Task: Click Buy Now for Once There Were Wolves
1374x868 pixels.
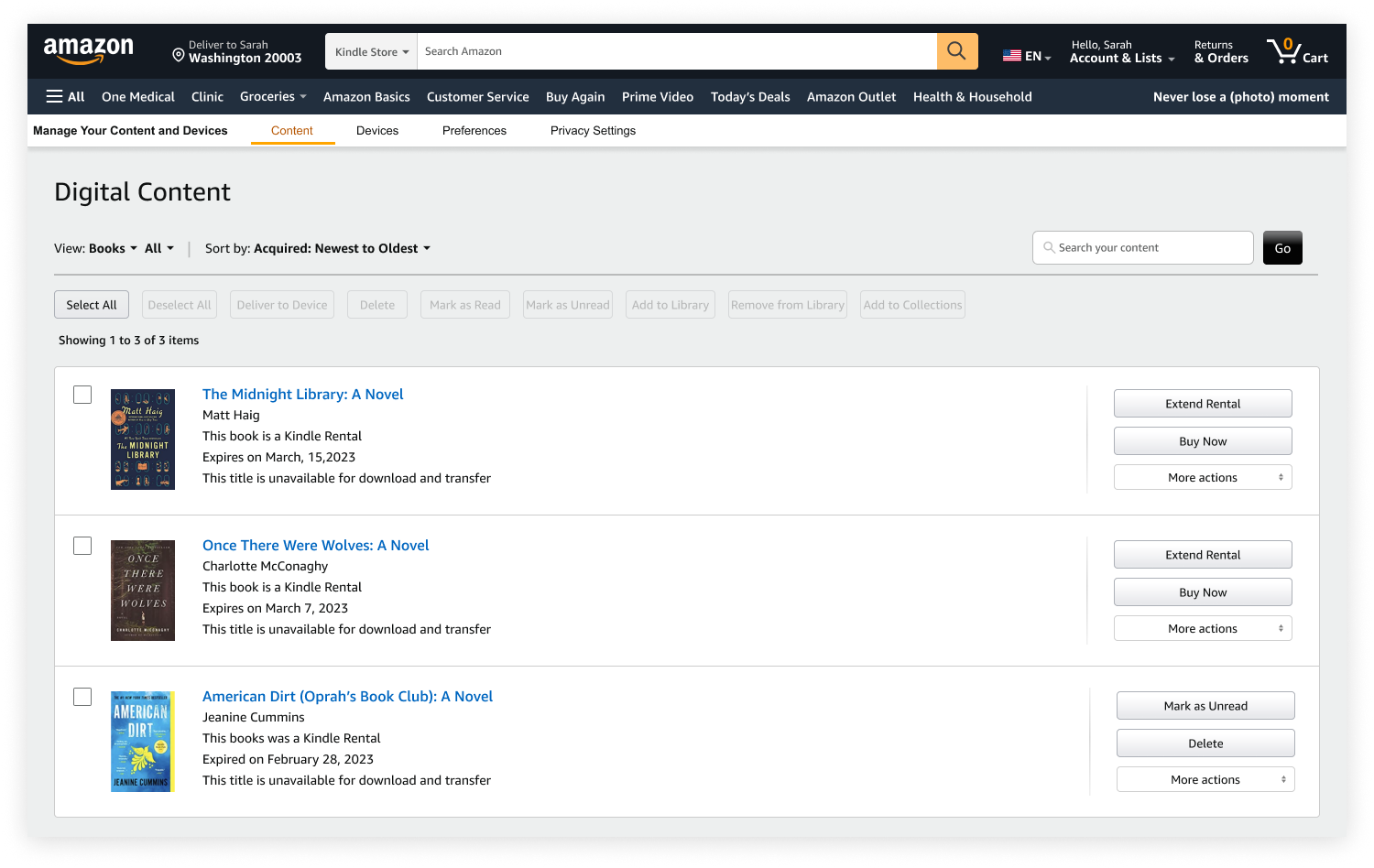Action: [1203, 592]
